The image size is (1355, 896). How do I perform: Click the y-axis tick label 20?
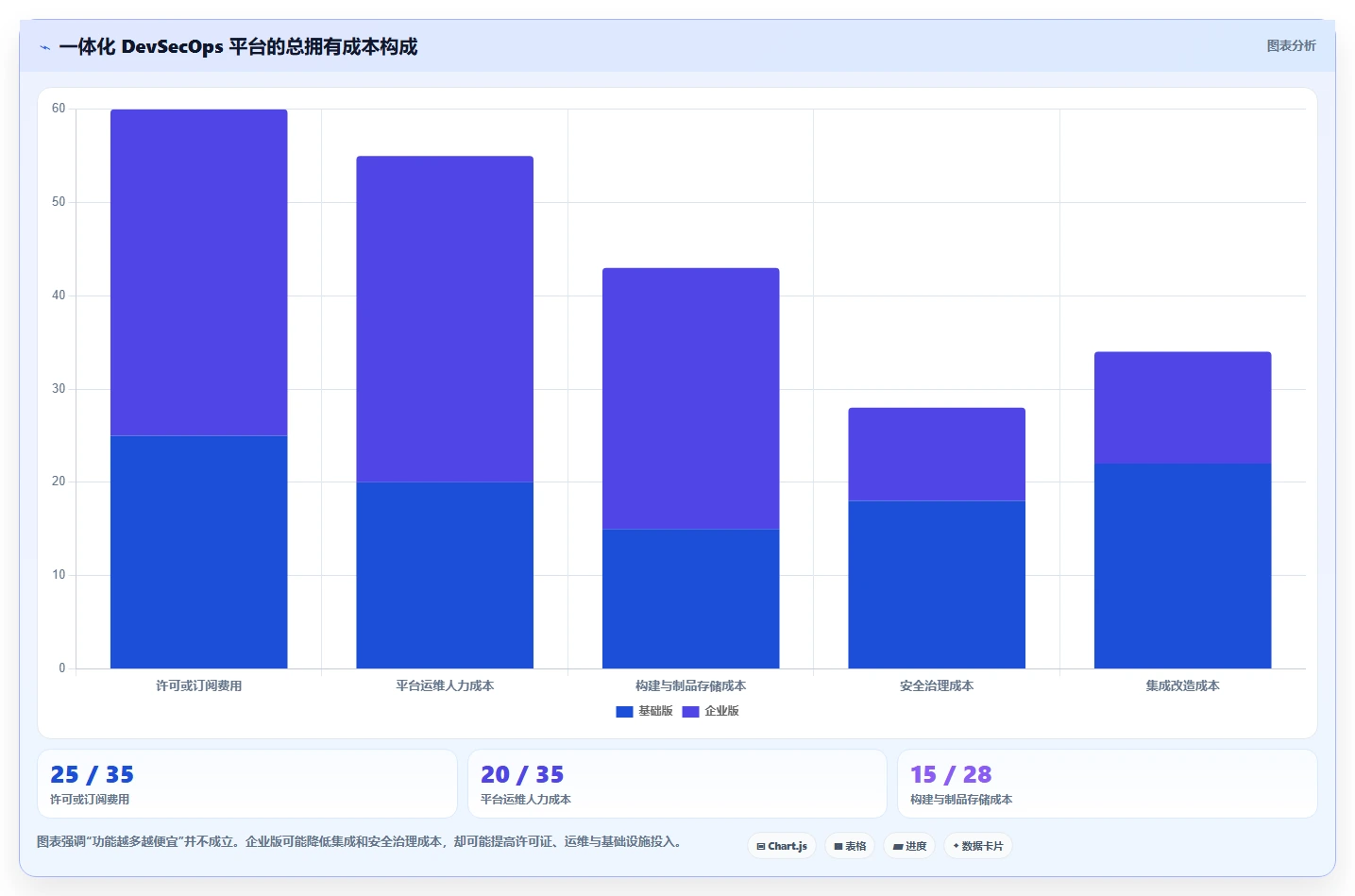(59, 482)
